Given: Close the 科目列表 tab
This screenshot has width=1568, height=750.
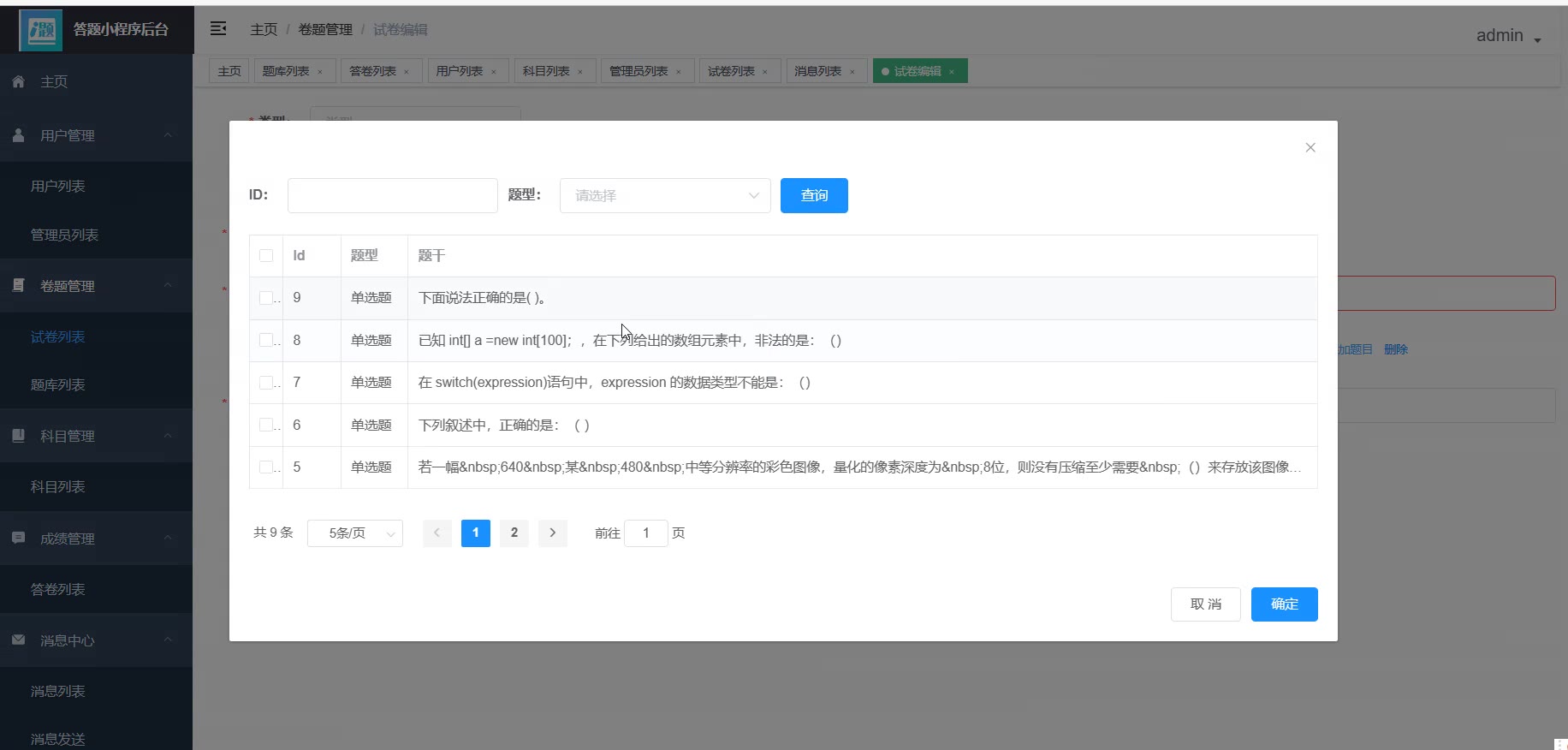Looking at the screenshot, I should click(580, 72).
